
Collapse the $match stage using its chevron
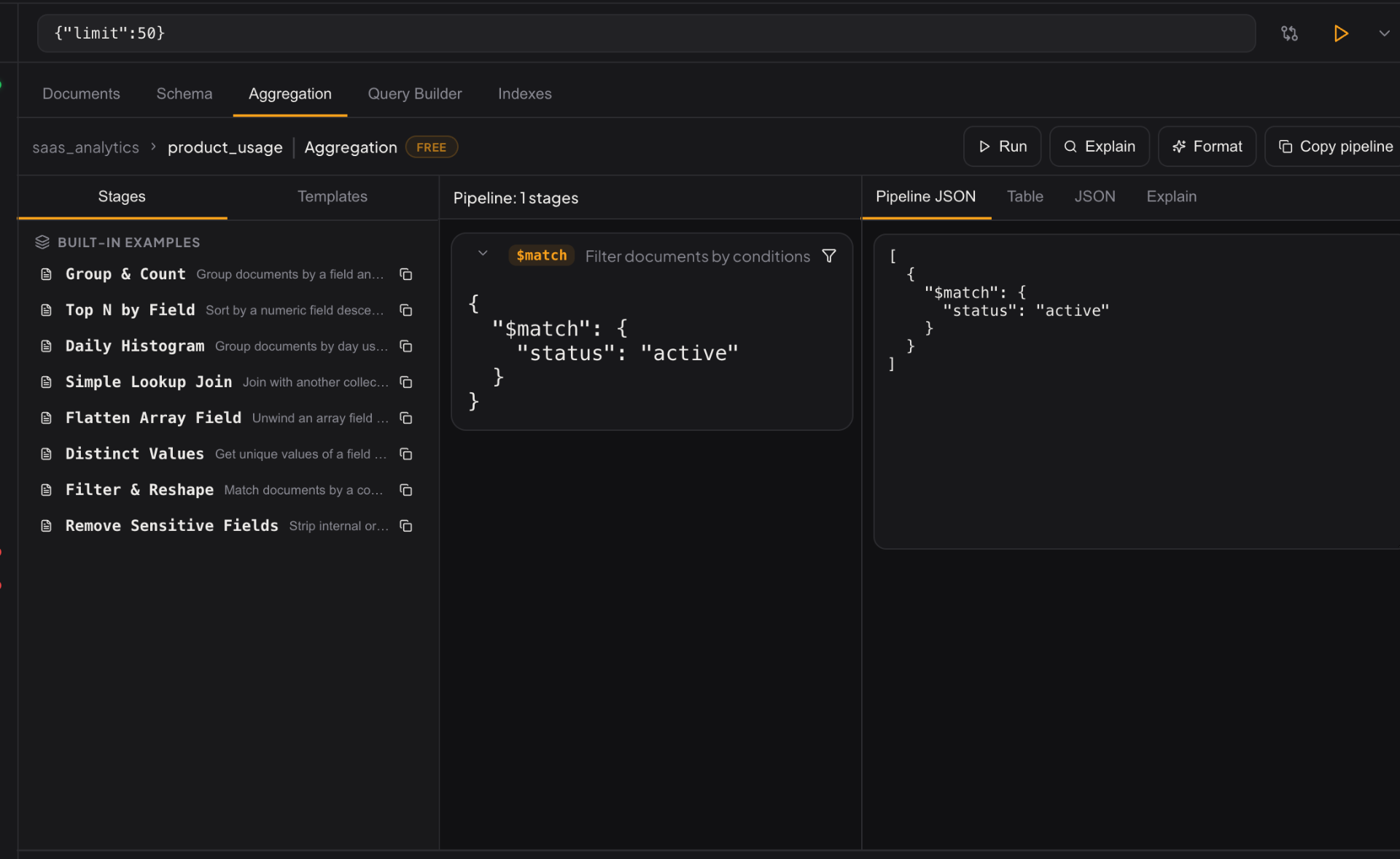click(483, 254)
